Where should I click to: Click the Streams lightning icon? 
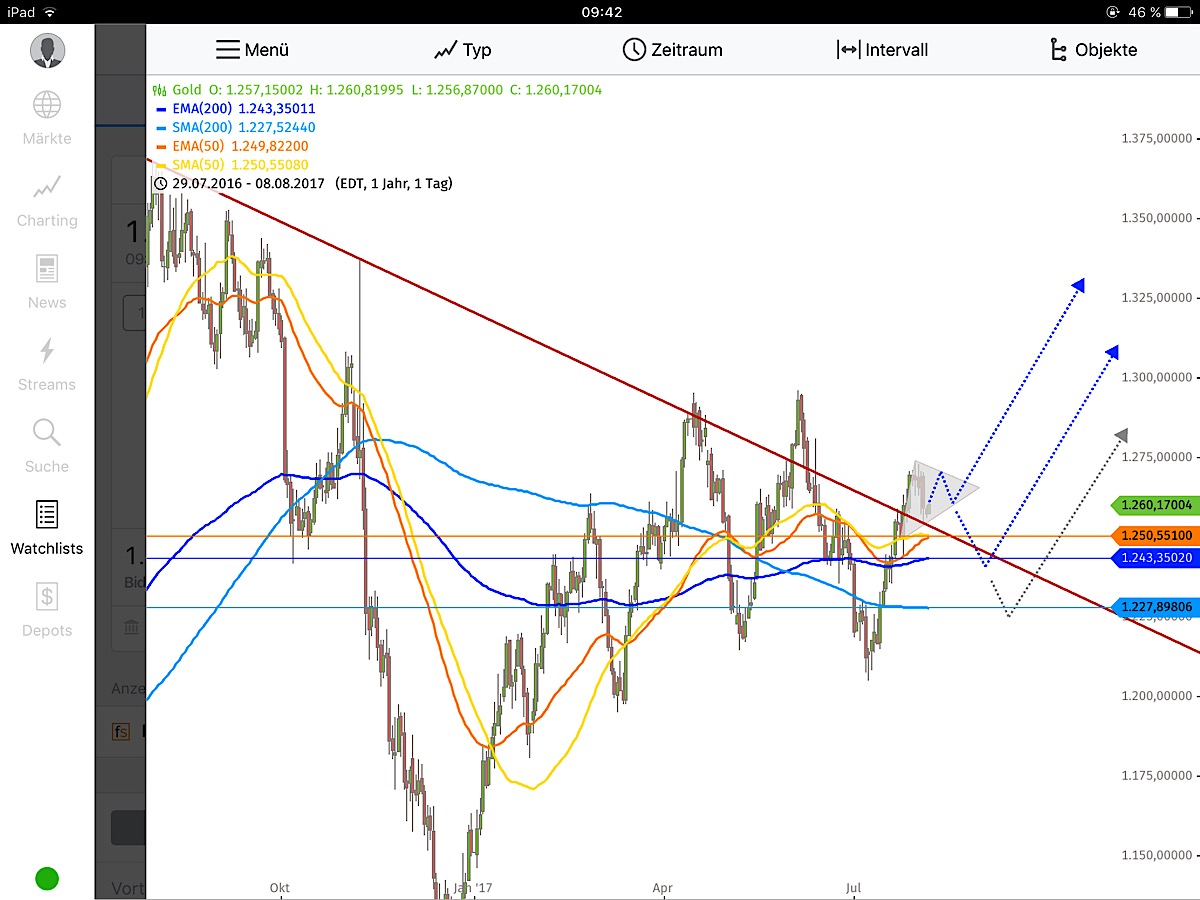(45, 352)
